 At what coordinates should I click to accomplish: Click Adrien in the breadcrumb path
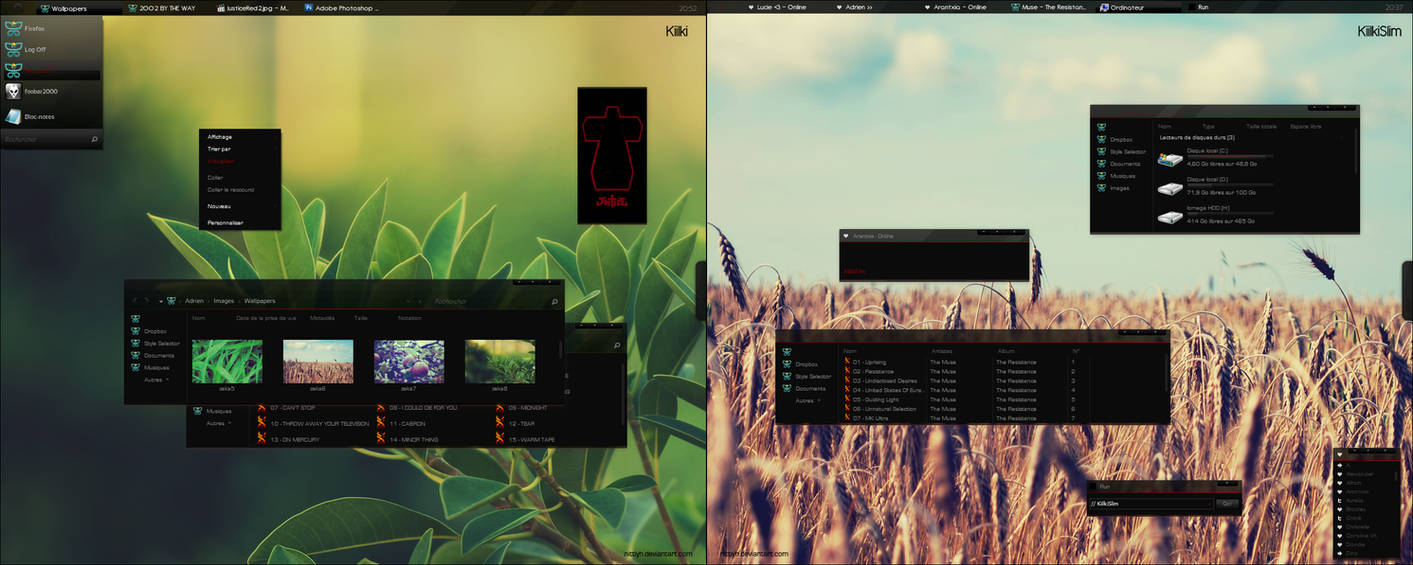coord(194,301)
